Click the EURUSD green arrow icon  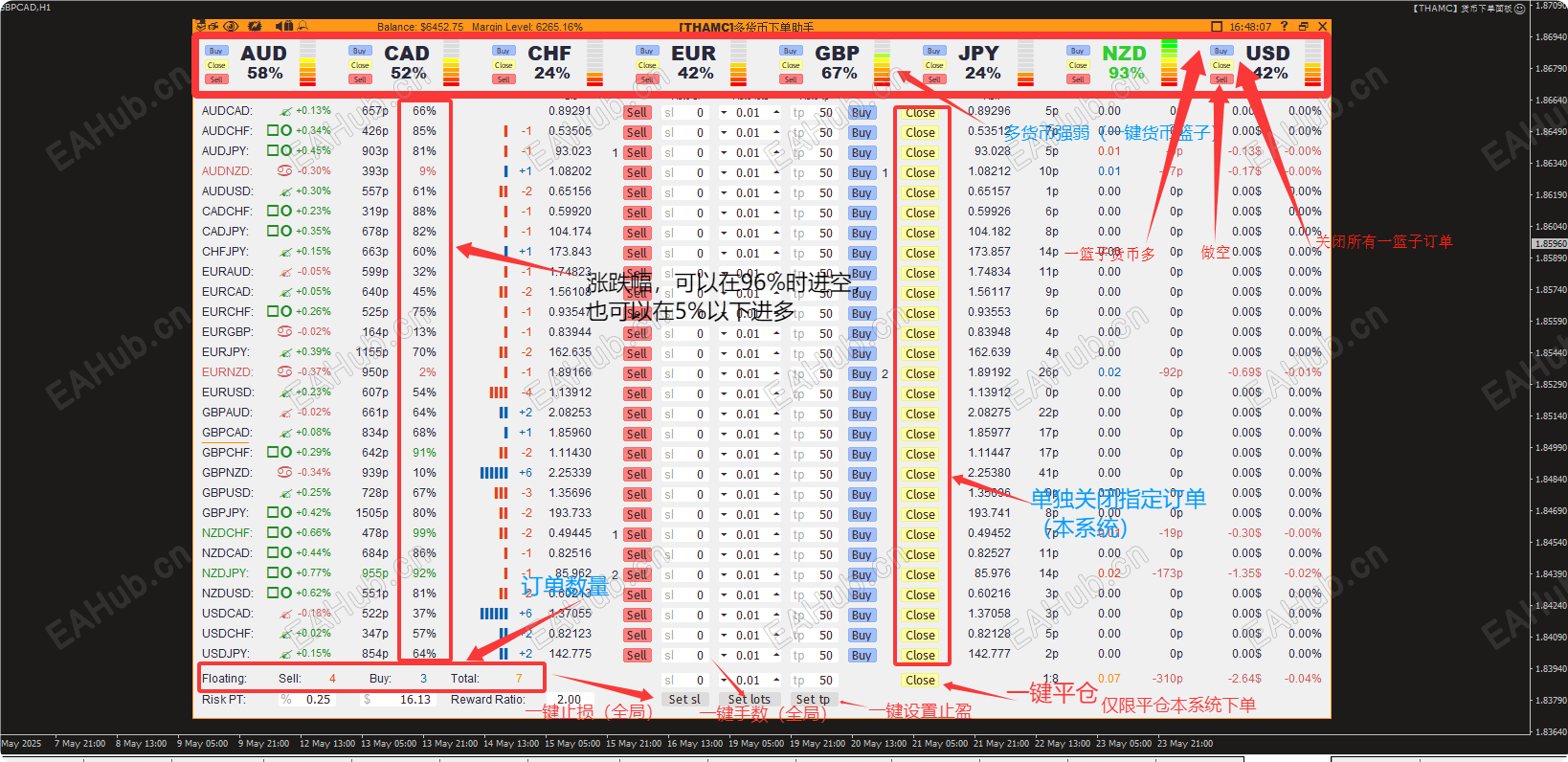tap(285, 392)
